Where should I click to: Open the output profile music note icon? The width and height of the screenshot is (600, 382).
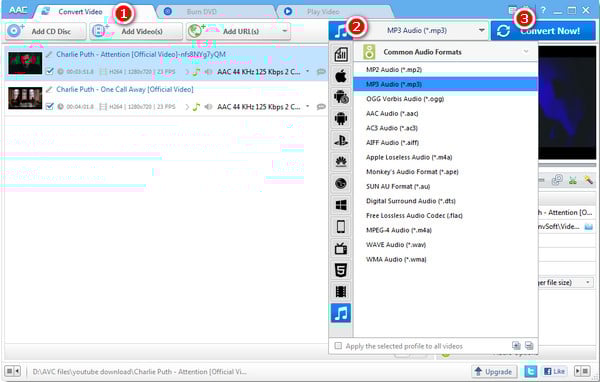coord(339,31)
